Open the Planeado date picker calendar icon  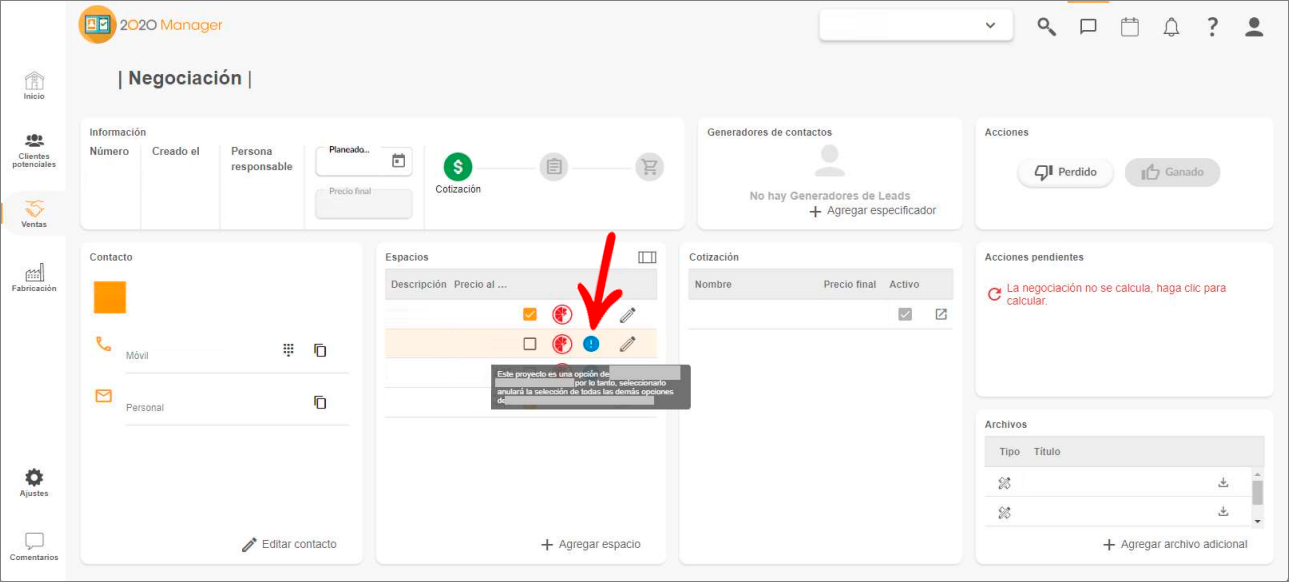pos(398,160)
